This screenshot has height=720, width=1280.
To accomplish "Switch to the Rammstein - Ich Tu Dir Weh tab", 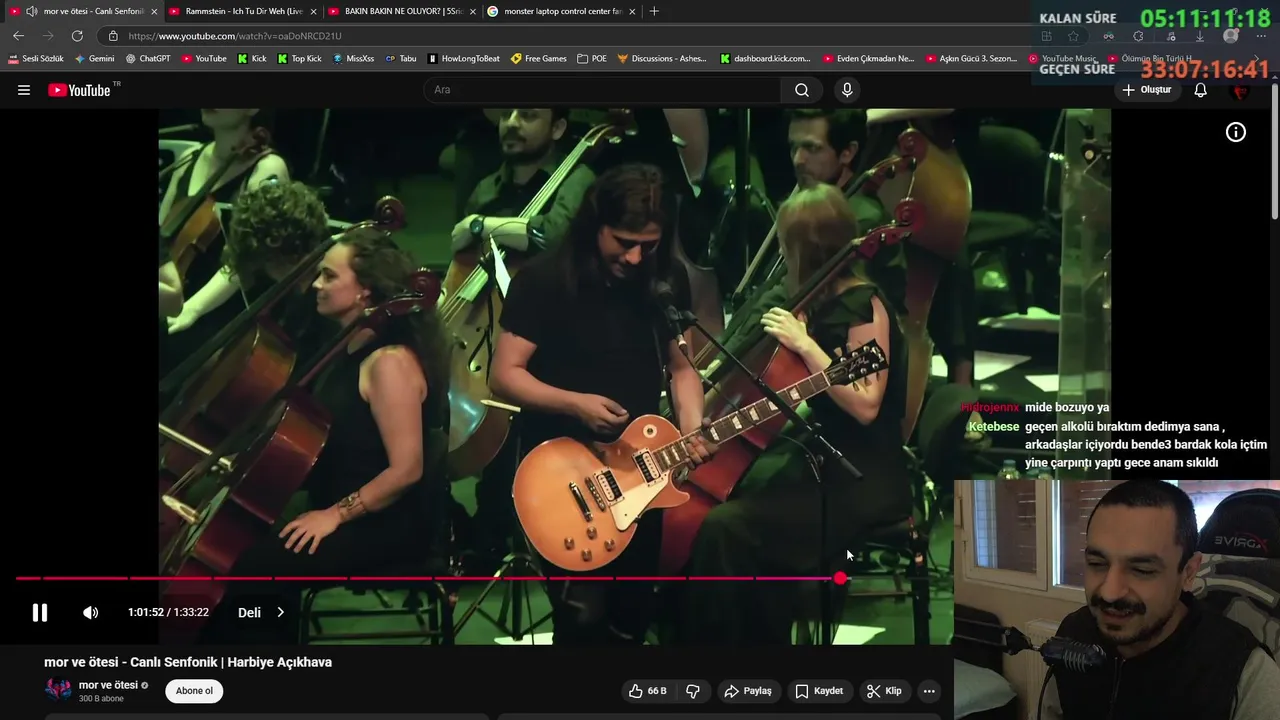I will pyautogui.click(x=244, y=11).
